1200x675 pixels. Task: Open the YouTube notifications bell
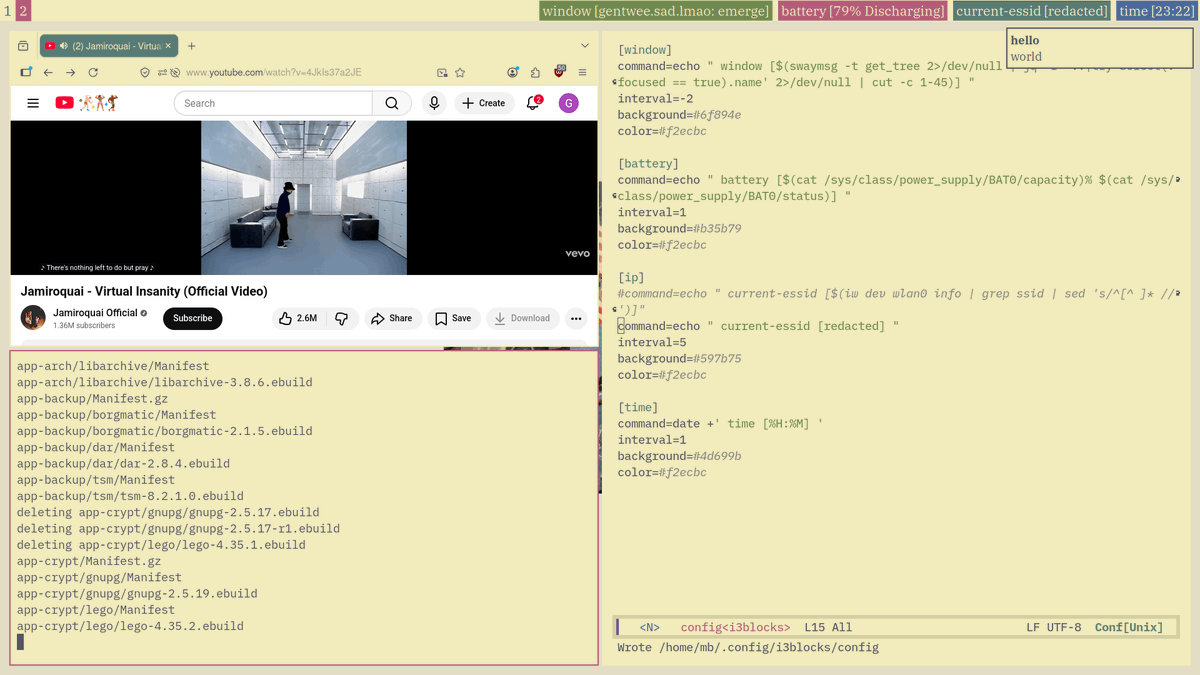(x=532, y=102)
